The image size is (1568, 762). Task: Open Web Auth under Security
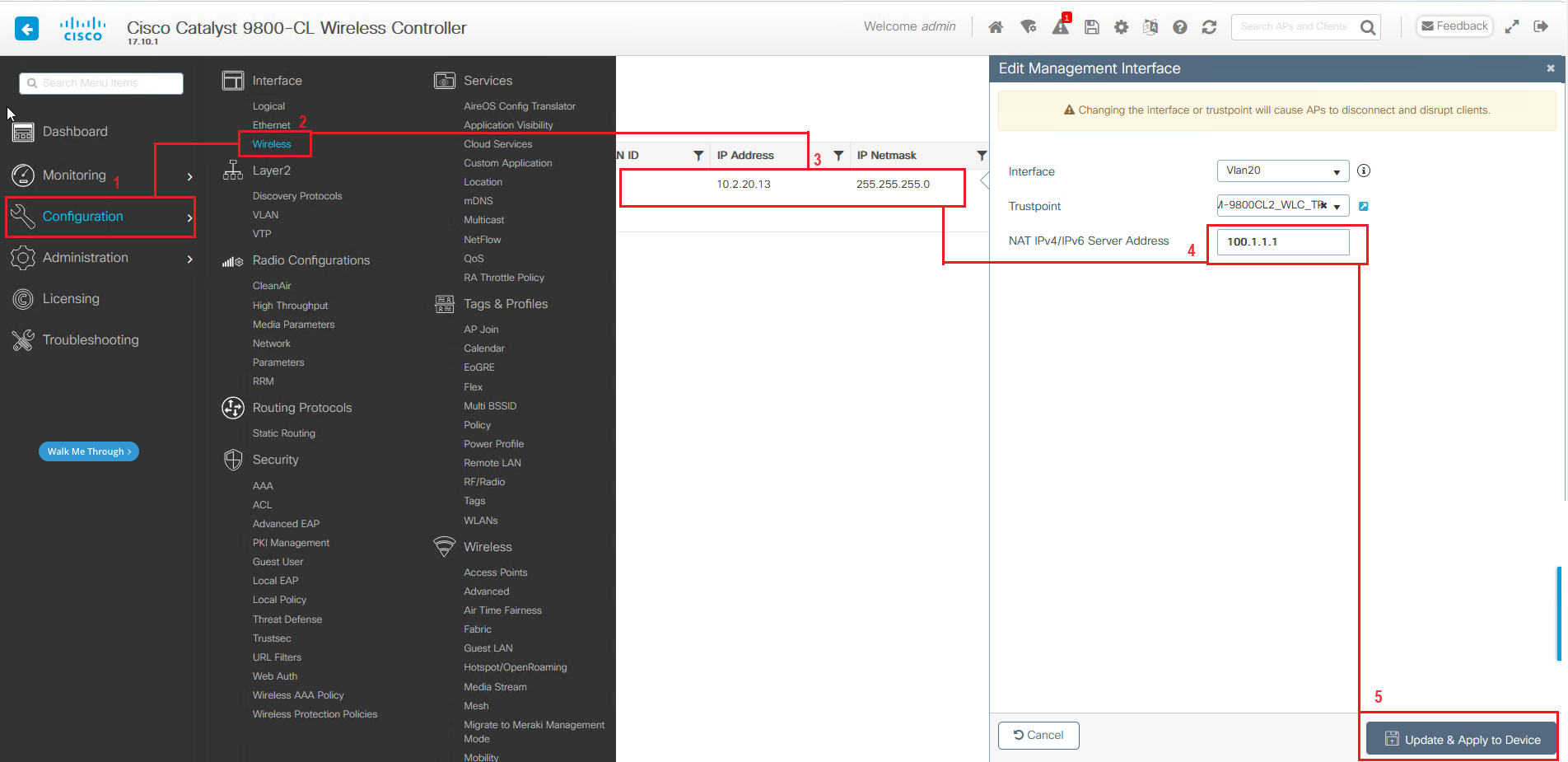(275, 676)
